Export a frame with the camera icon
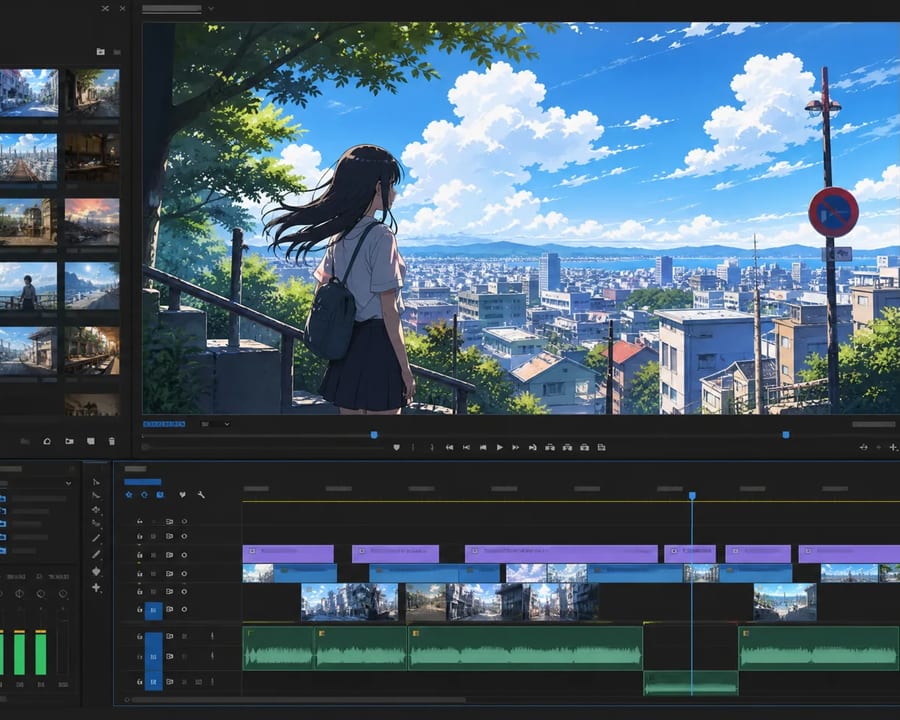Screen dimensions: 900x720 coord(584,447)
